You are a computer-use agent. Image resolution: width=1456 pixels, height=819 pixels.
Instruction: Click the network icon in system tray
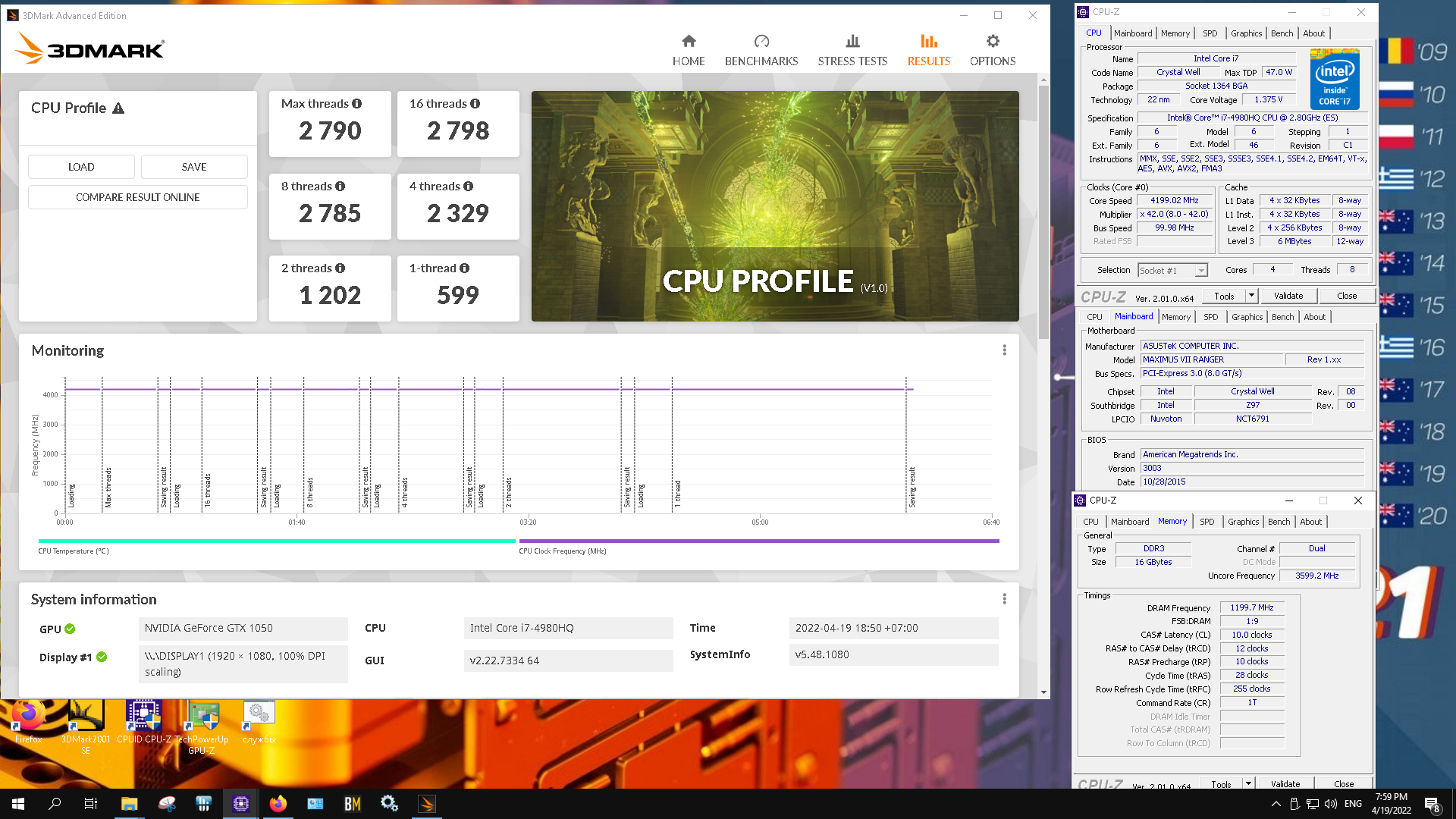(x=1313, y=804)
